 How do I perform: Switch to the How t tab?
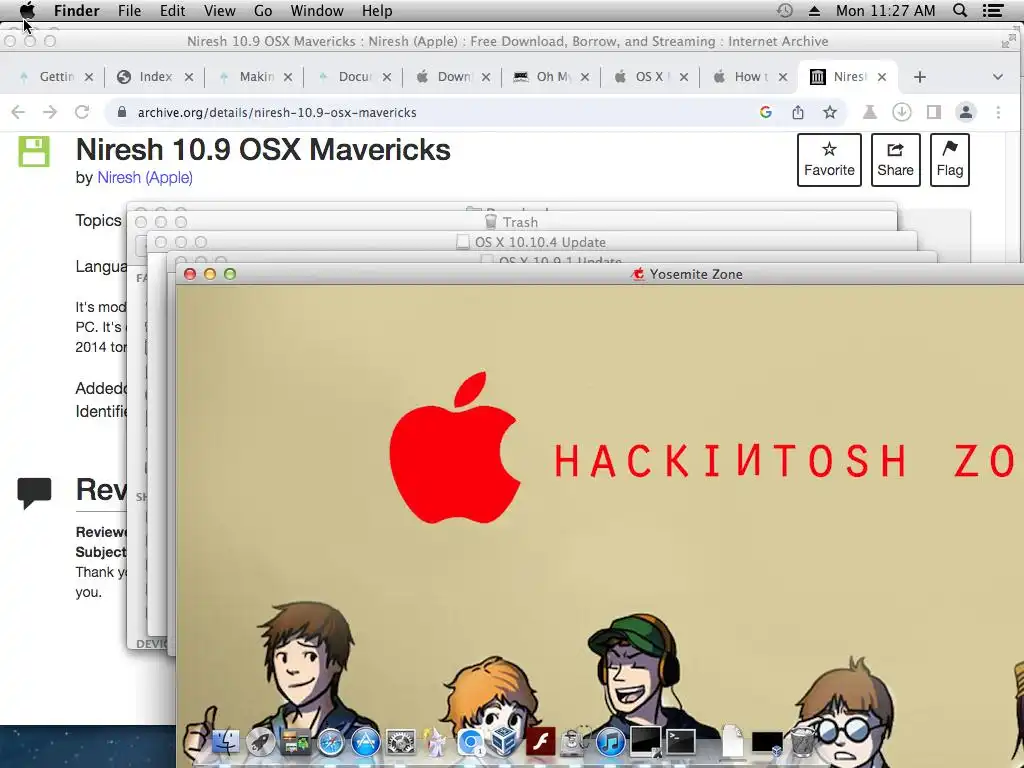coord(750,77)
